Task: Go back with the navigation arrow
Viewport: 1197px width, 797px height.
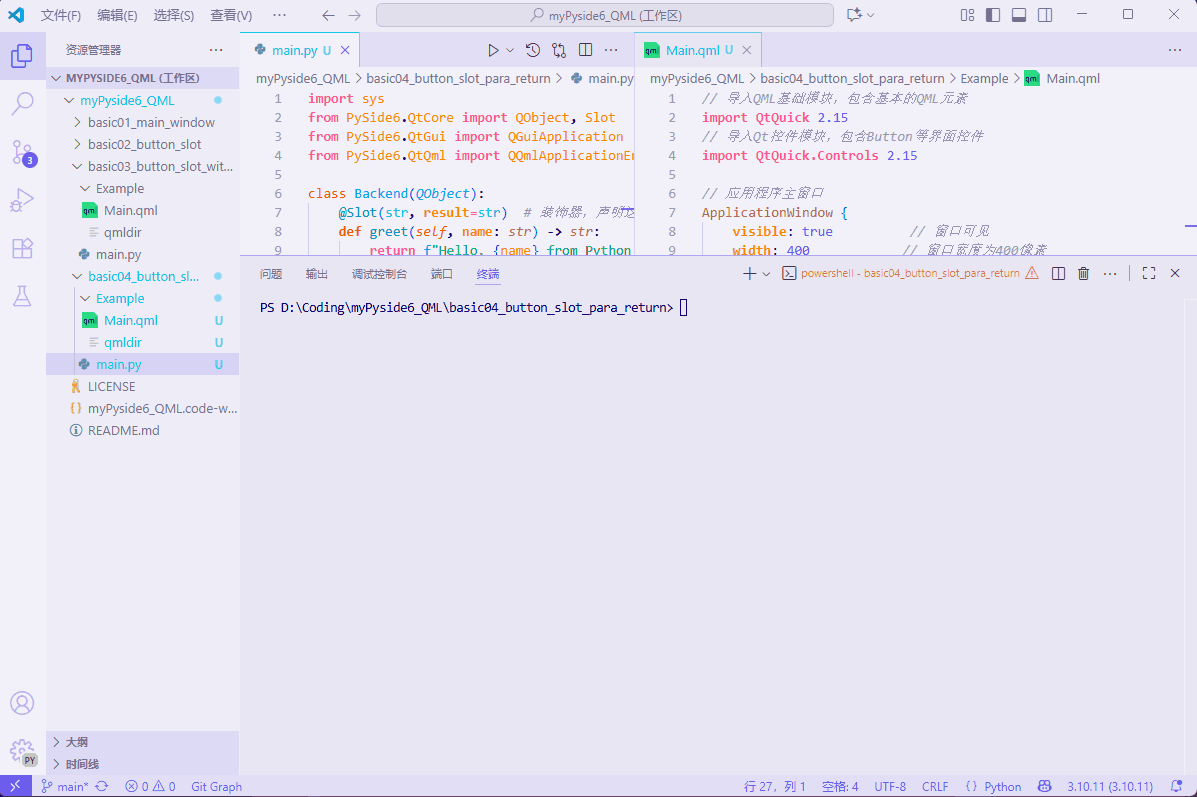Action: click(328, 15)
